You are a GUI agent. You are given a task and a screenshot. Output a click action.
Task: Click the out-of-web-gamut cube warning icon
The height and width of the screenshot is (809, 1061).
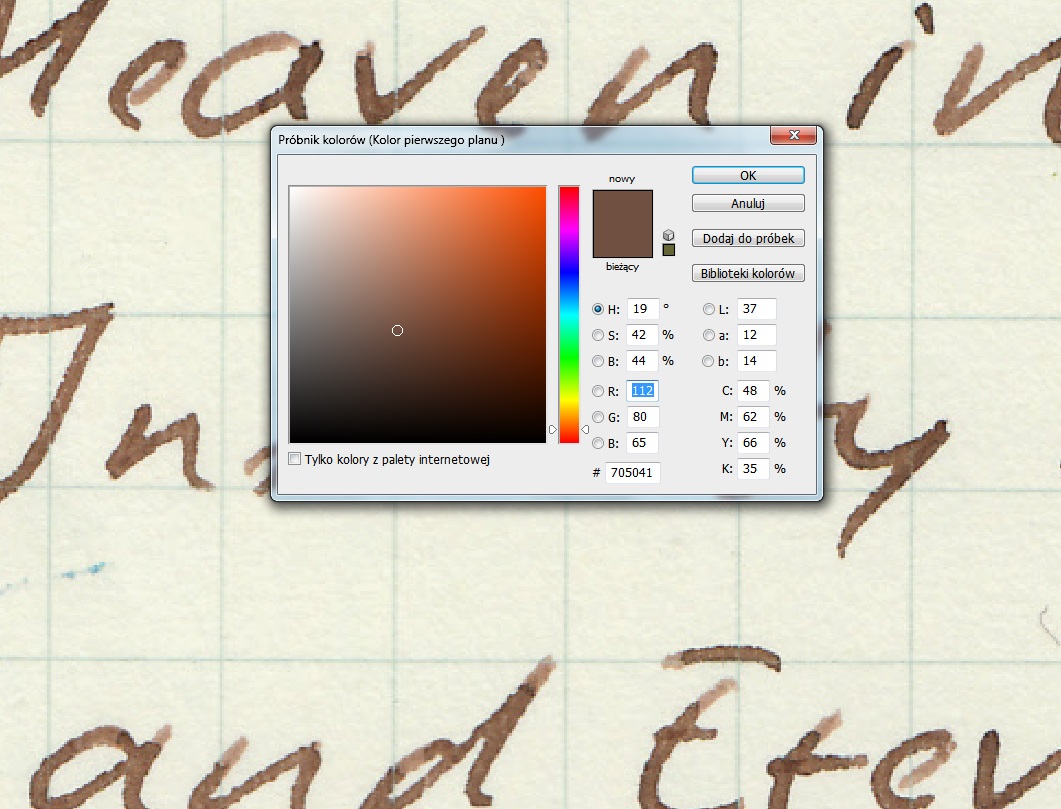point(668,235)
